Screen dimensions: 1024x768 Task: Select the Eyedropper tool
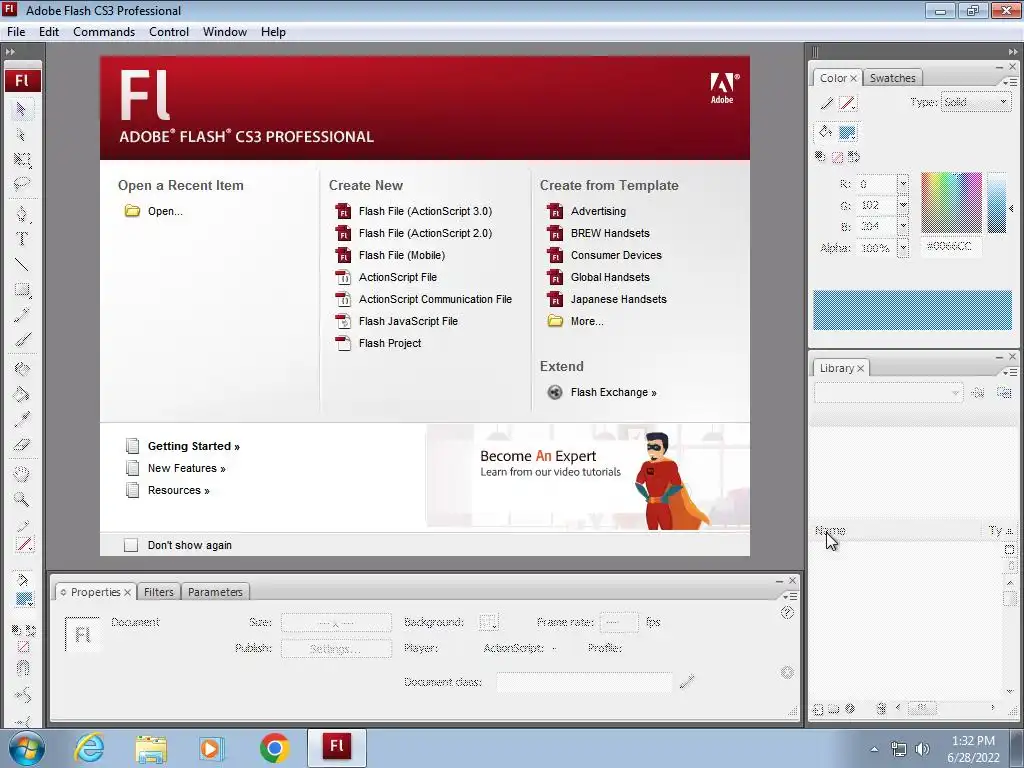(22, 420)
